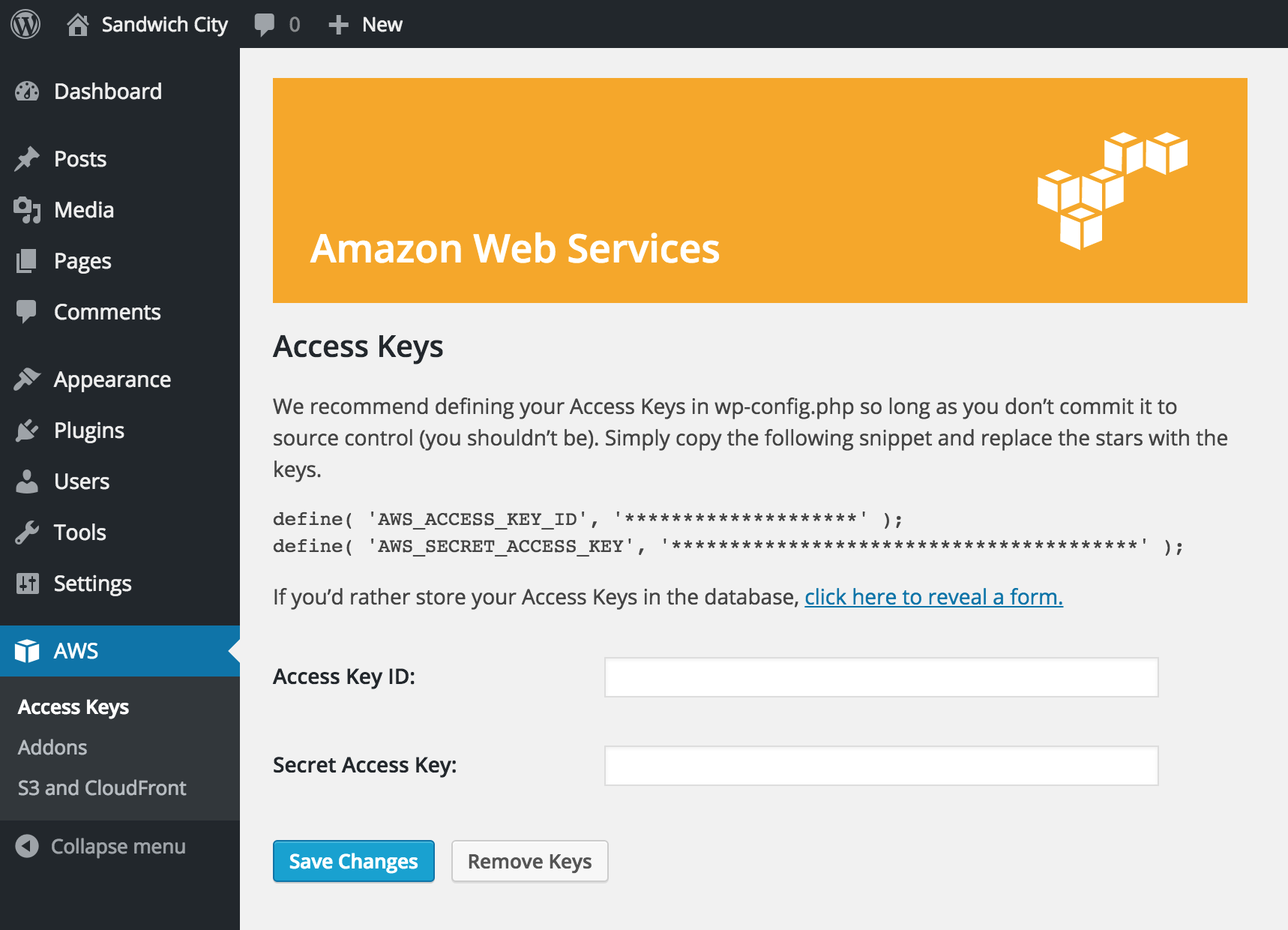Click the WordPress logo icon

(25, 23)
